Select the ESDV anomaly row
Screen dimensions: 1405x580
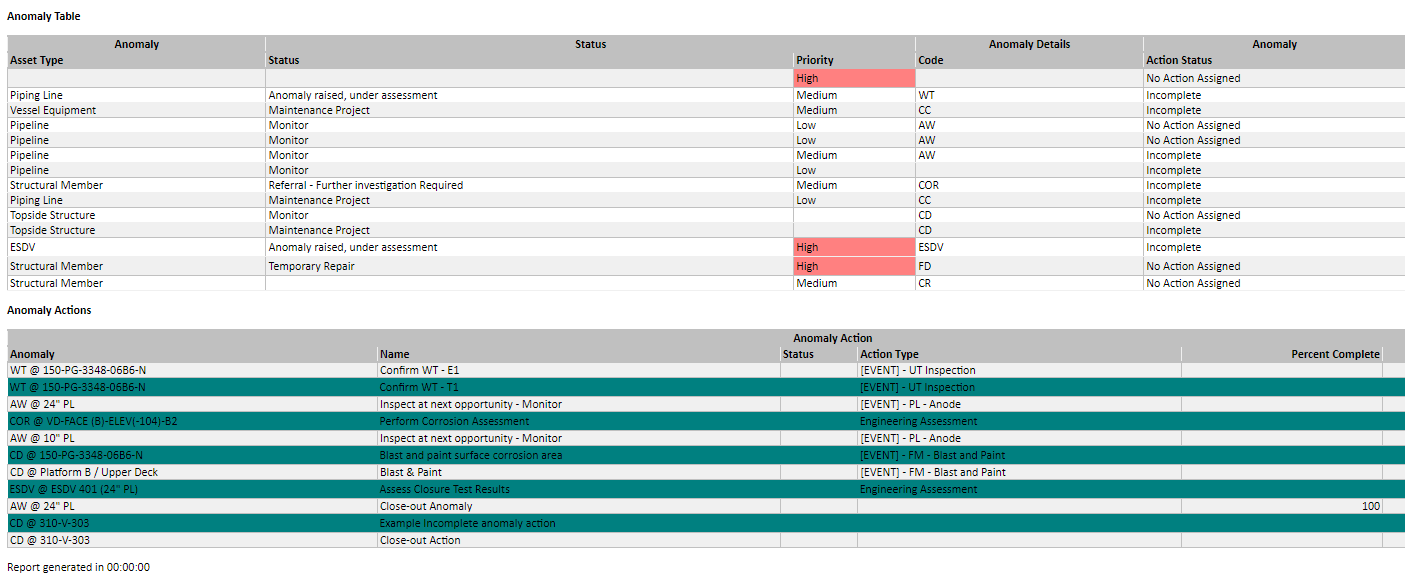coord(400,247)
